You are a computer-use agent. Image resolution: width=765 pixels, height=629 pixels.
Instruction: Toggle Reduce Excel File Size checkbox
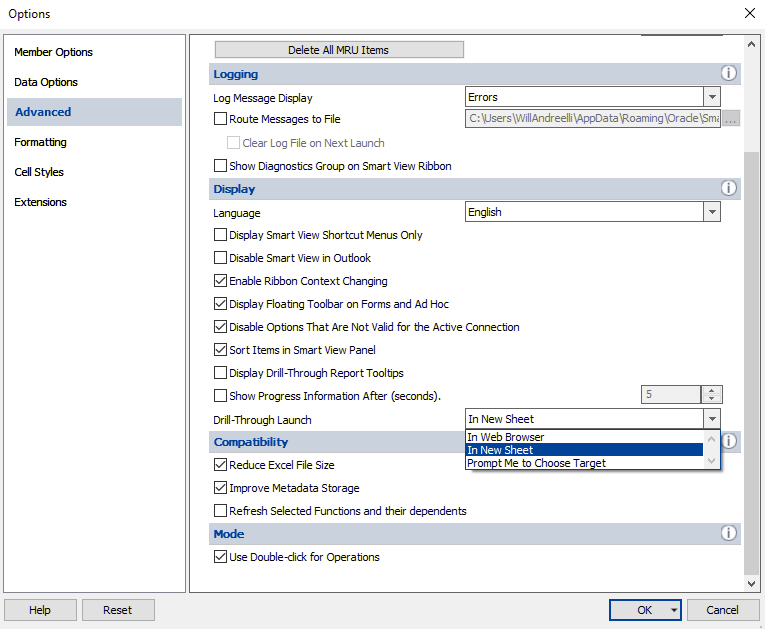coord(221,465)
